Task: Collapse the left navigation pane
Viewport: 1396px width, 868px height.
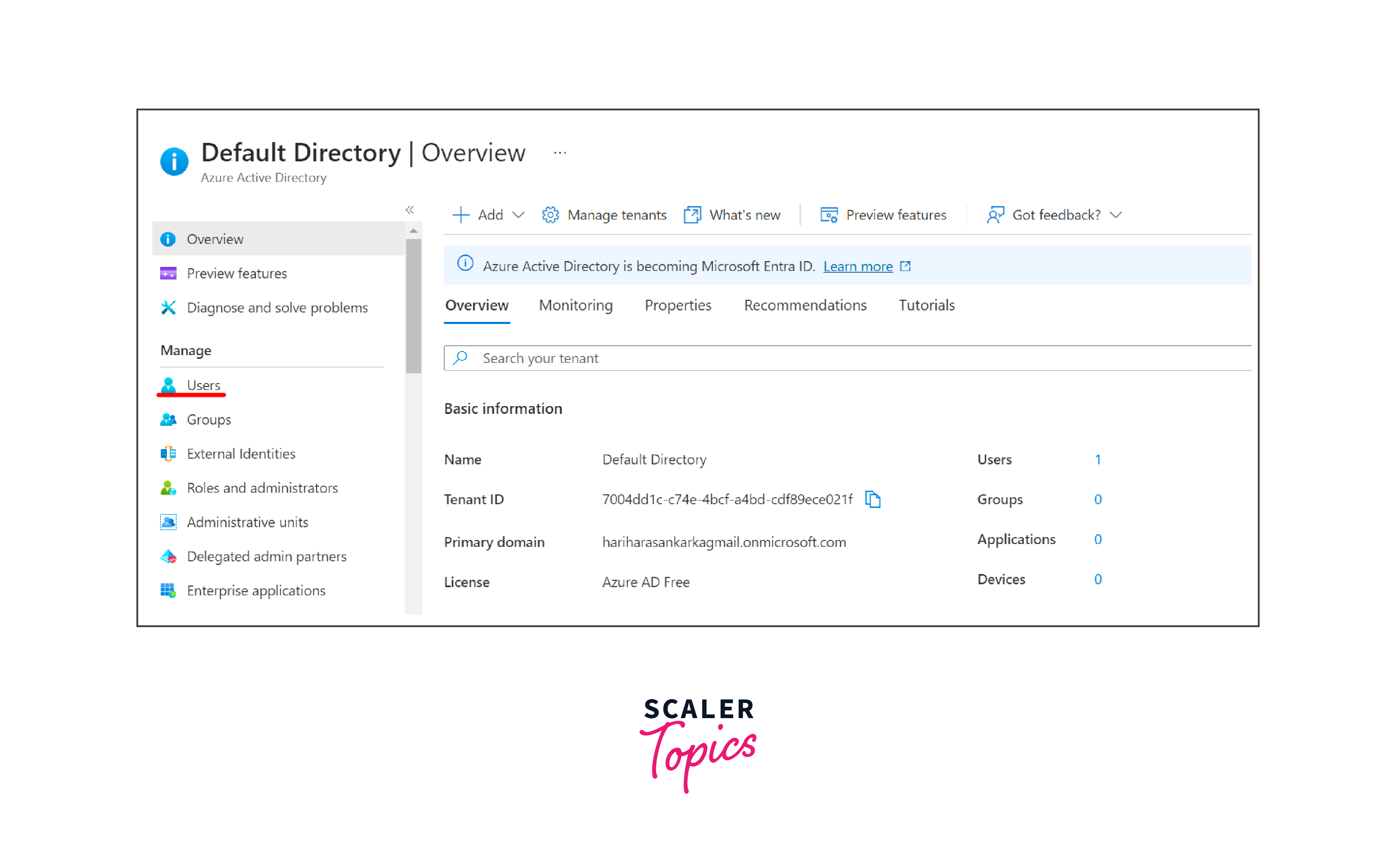Action: (410, 209)
